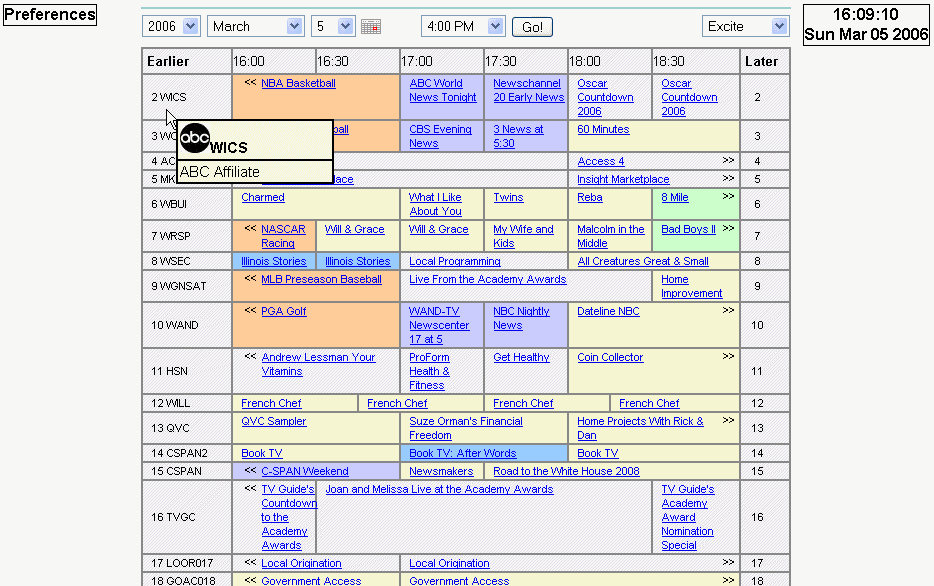This screenshot has height=586, width=934.
Task: Open TV Guide's Countdown to the Academy Awards
Action: (x=288, y=517)
